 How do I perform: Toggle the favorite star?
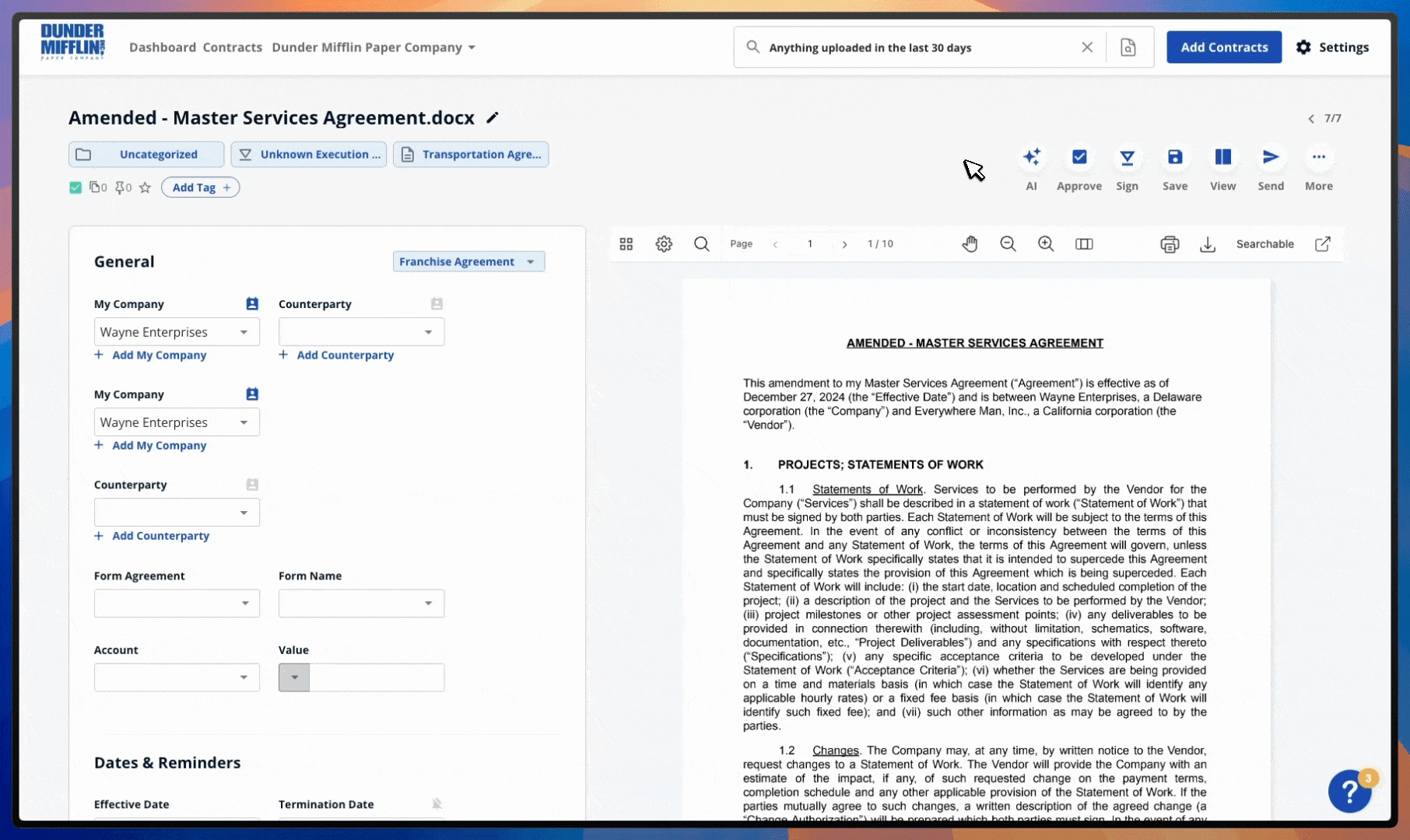145,187
